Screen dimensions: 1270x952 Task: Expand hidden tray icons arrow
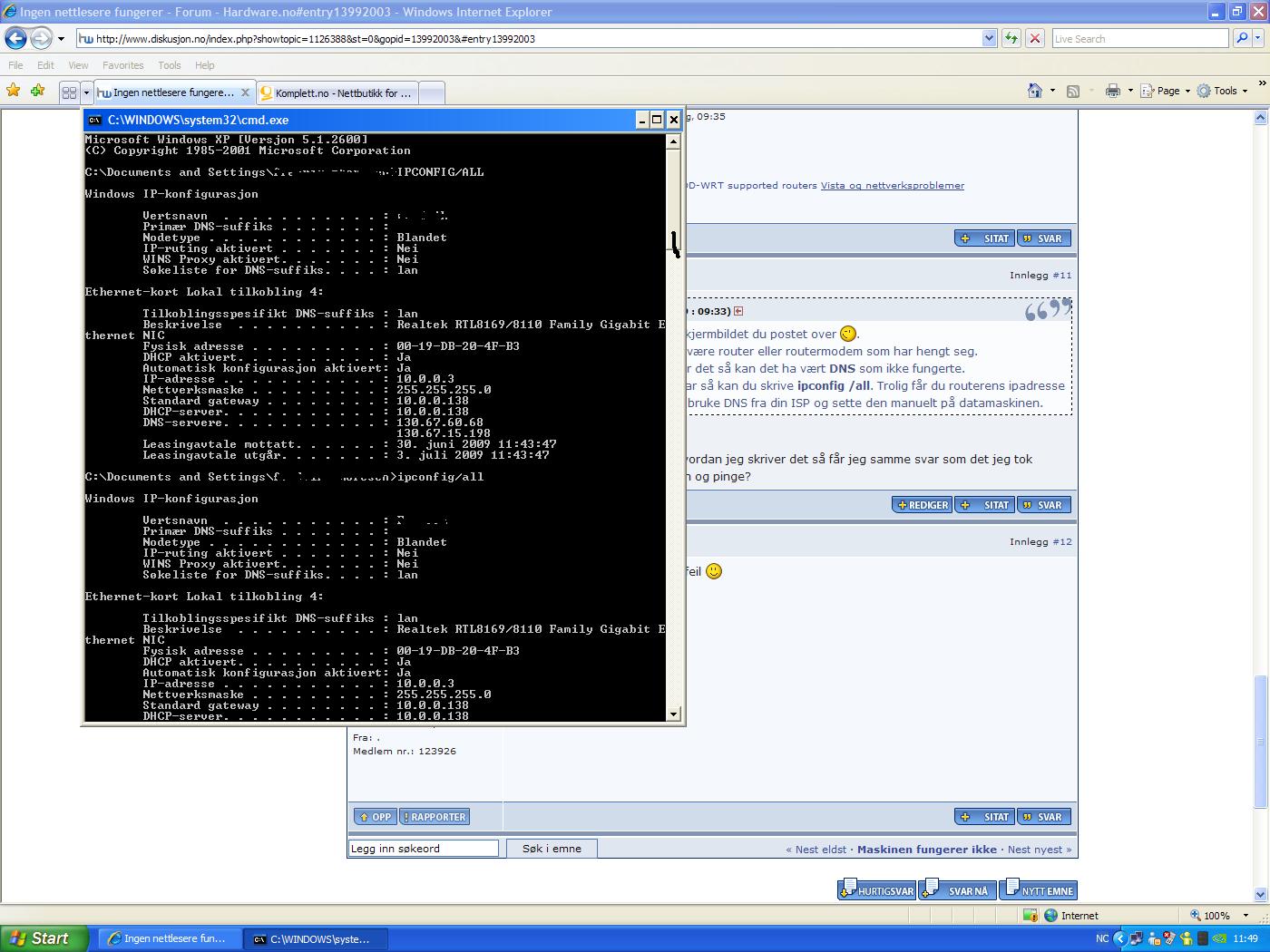(x=1120, y=939)
